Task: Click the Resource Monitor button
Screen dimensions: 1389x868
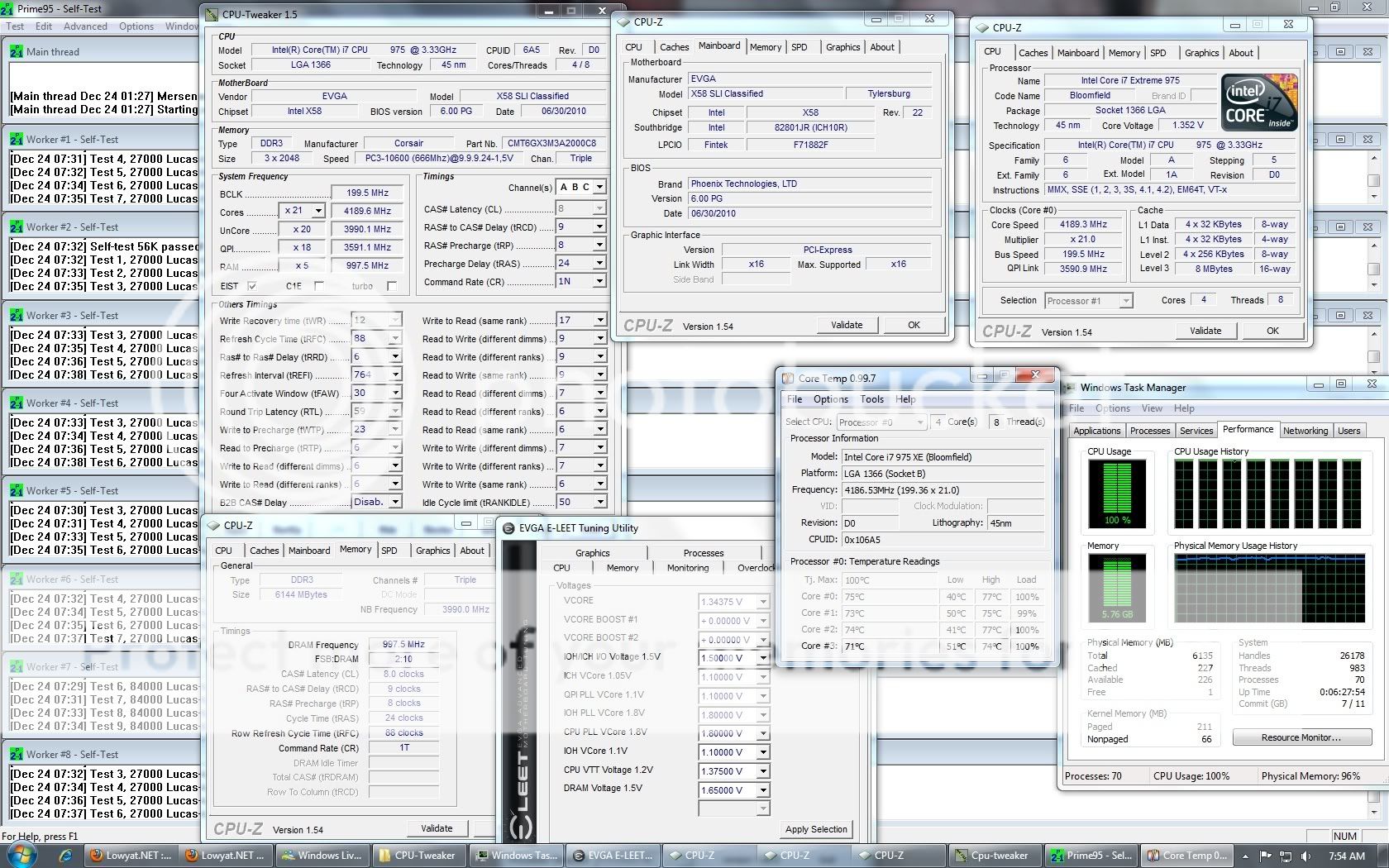Action: pyautogui.click(x=1301, y=737)
